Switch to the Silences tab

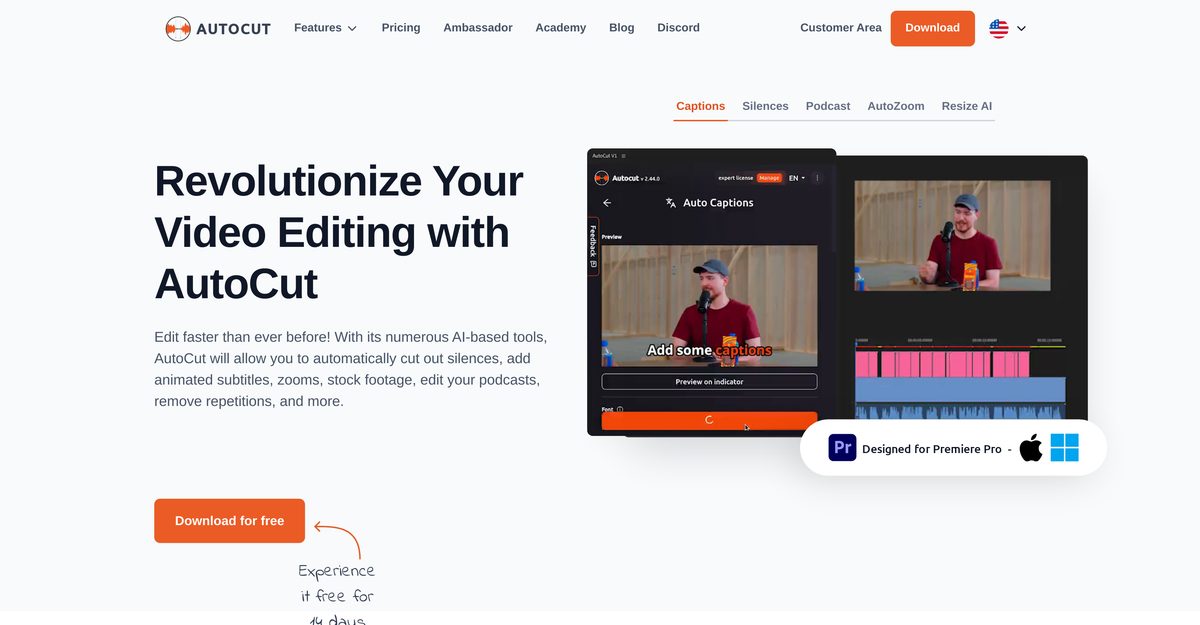pyautogui.click(x=765, y=106)
